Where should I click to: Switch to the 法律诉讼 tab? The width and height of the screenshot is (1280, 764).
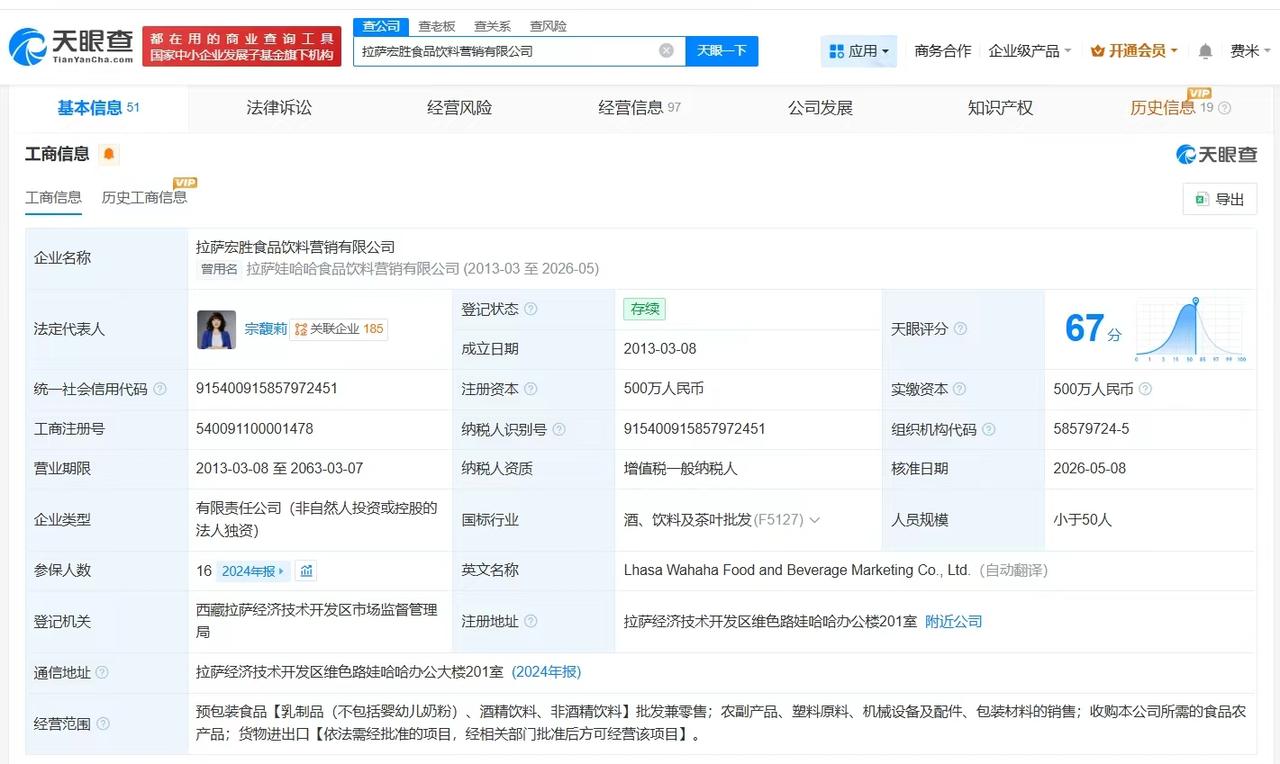tap(279, 108)
